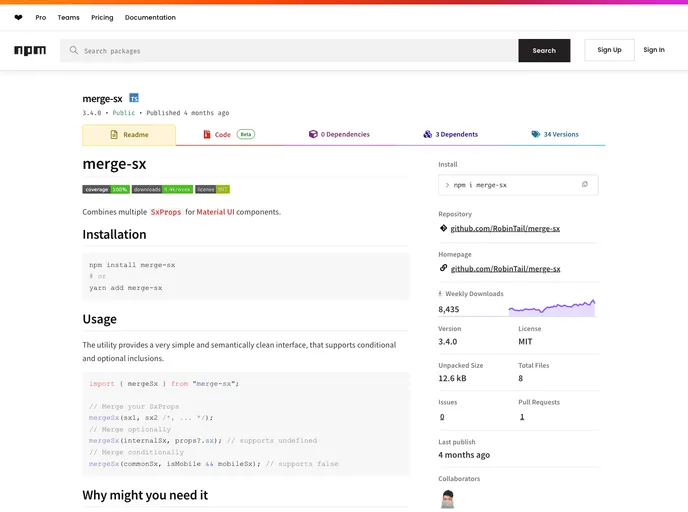Open the 3 Dependents tab

tap(451, 134)
